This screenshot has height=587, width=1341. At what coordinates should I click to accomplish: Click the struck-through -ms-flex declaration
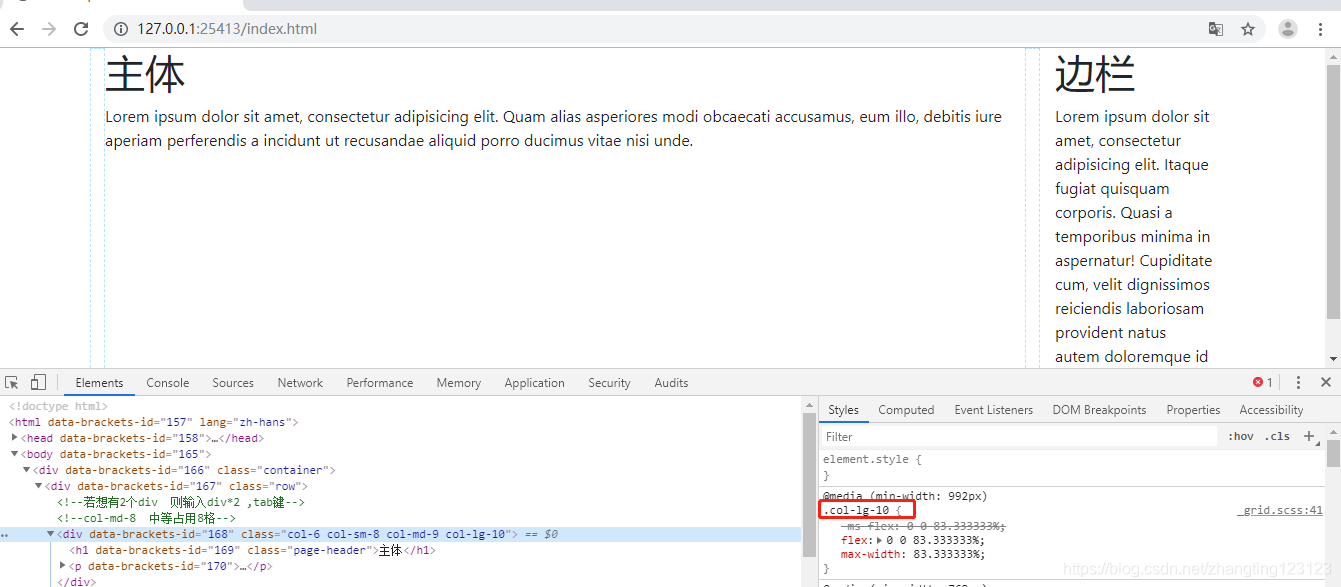point(922,526)
